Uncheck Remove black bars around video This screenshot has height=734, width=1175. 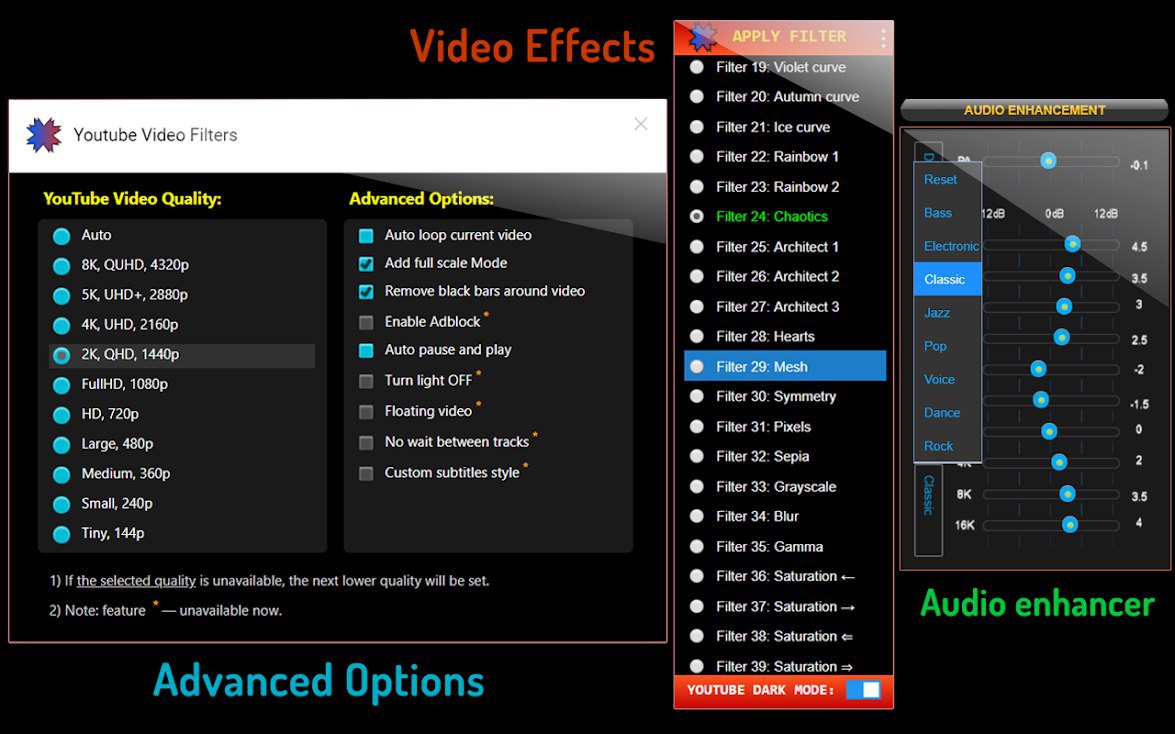(x=366, y=292)
